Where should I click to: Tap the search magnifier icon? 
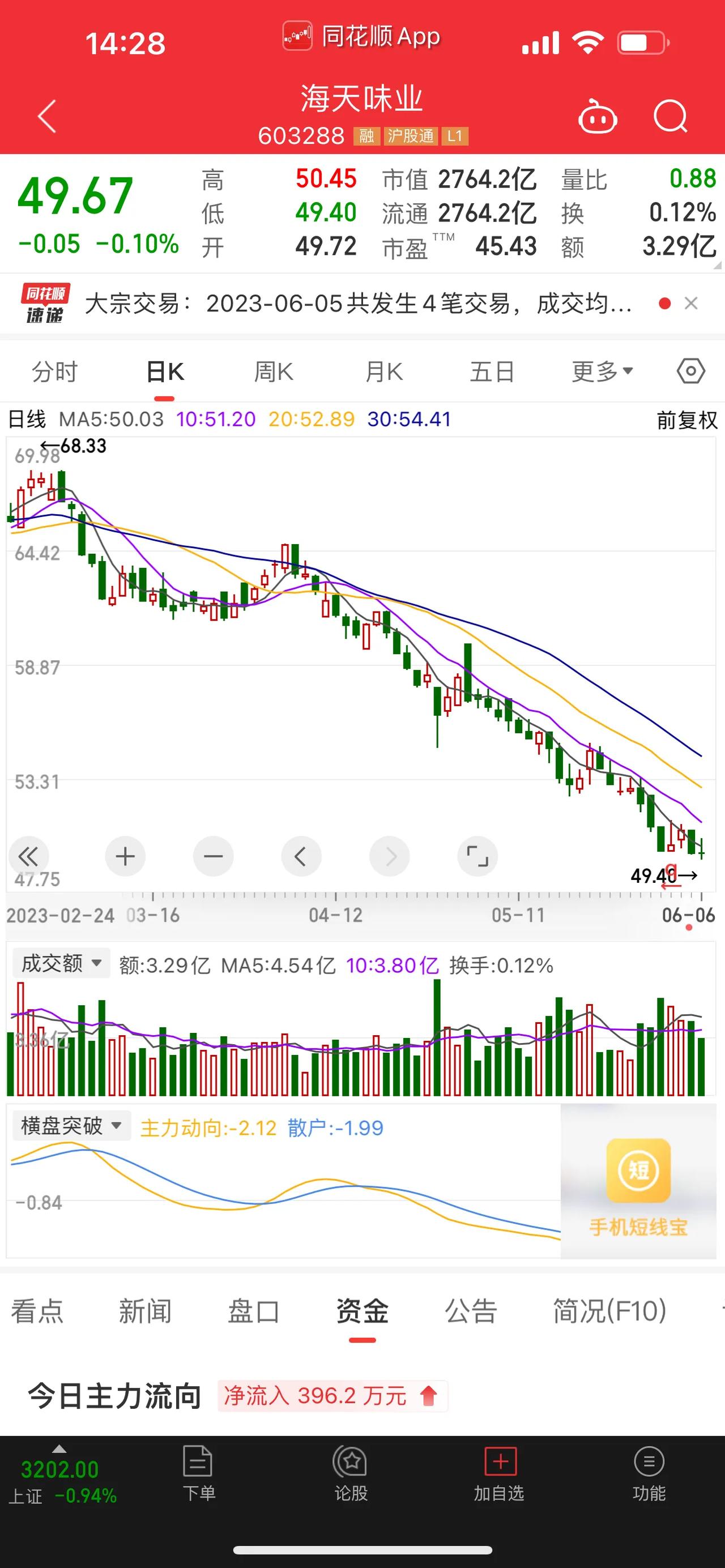click(670, 116)
